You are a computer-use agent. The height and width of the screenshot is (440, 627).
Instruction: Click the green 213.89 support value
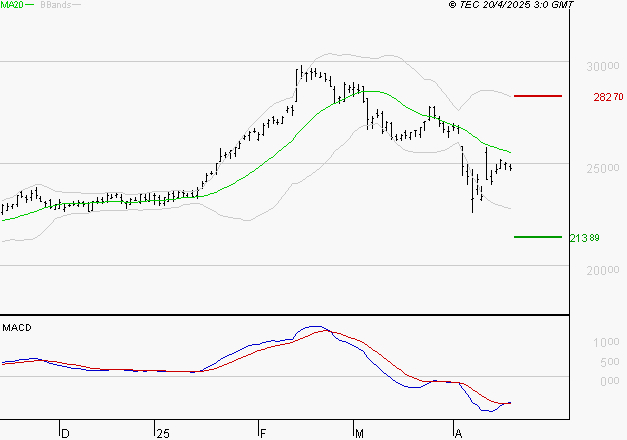click(585, 238)
